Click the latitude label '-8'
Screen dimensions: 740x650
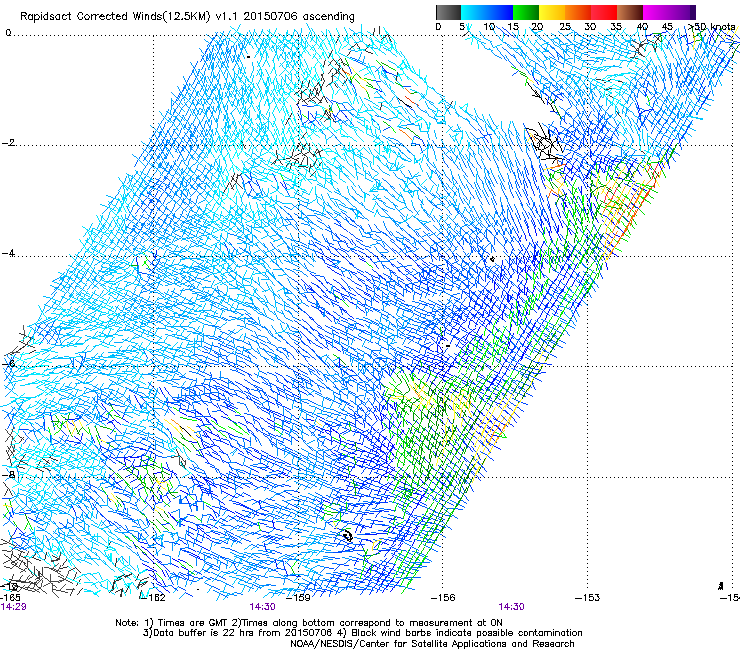click(8, 474)
